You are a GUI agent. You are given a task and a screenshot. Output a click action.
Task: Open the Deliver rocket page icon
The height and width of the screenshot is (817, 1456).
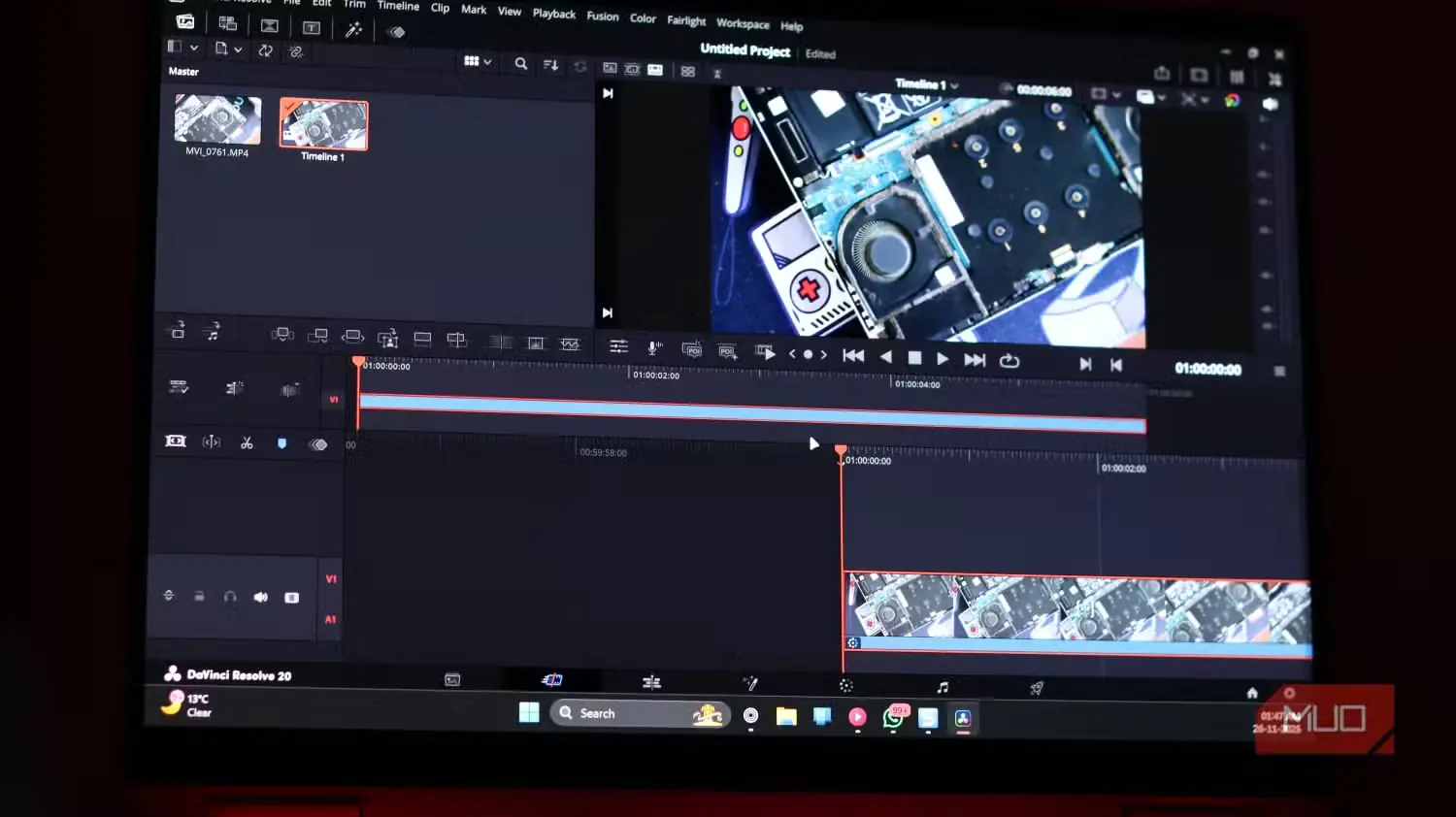(x=1037, y=688)
